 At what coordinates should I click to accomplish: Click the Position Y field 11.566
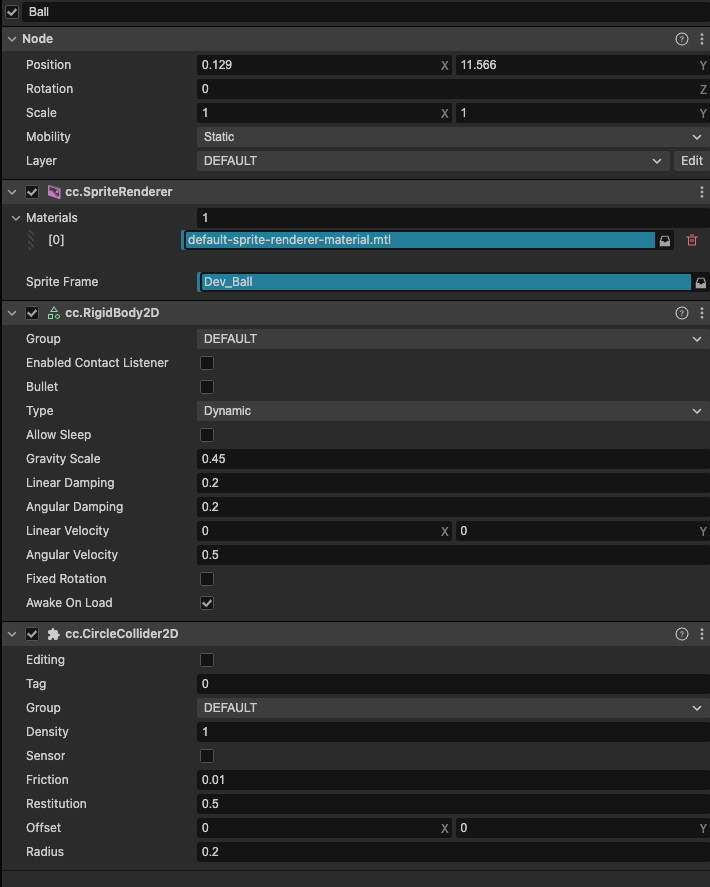click(582, 65)
